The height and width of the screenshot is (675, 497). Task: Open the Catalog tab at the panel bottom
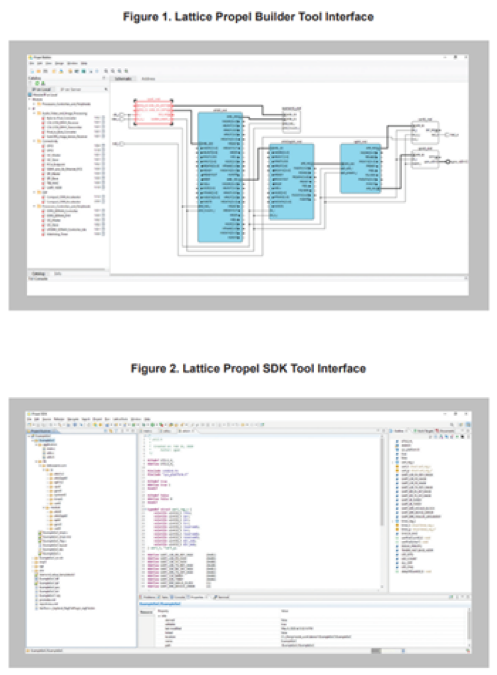tap(38, 273)
